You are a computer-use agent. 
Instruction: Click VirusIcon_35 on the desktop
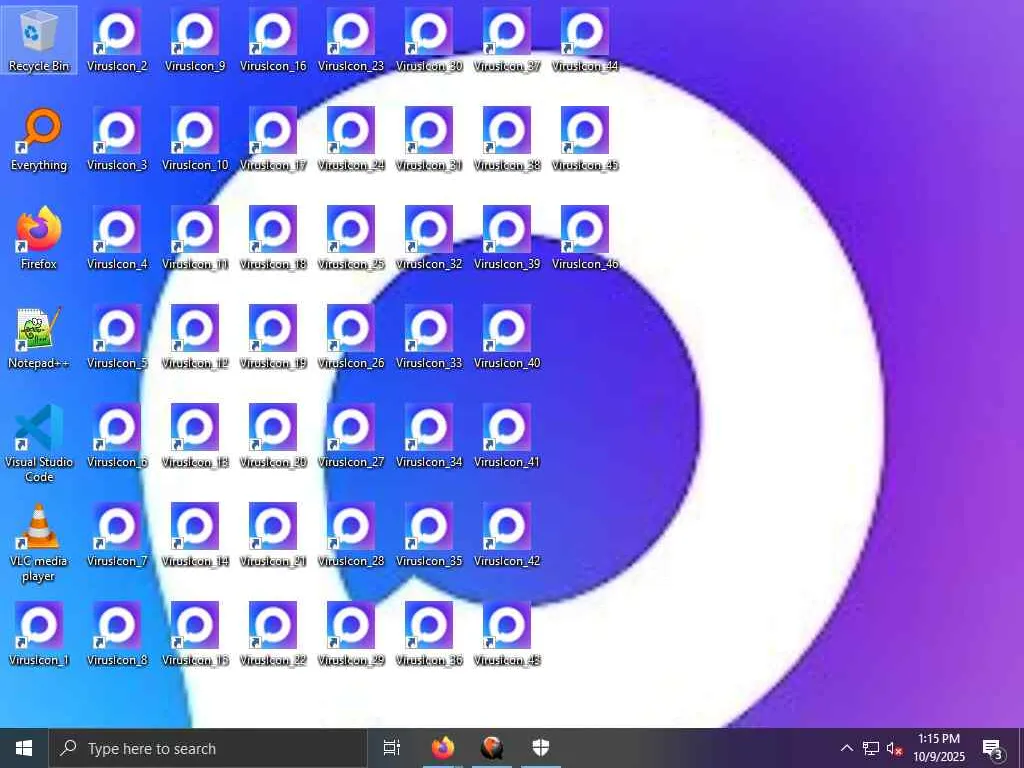click(429, 536)
